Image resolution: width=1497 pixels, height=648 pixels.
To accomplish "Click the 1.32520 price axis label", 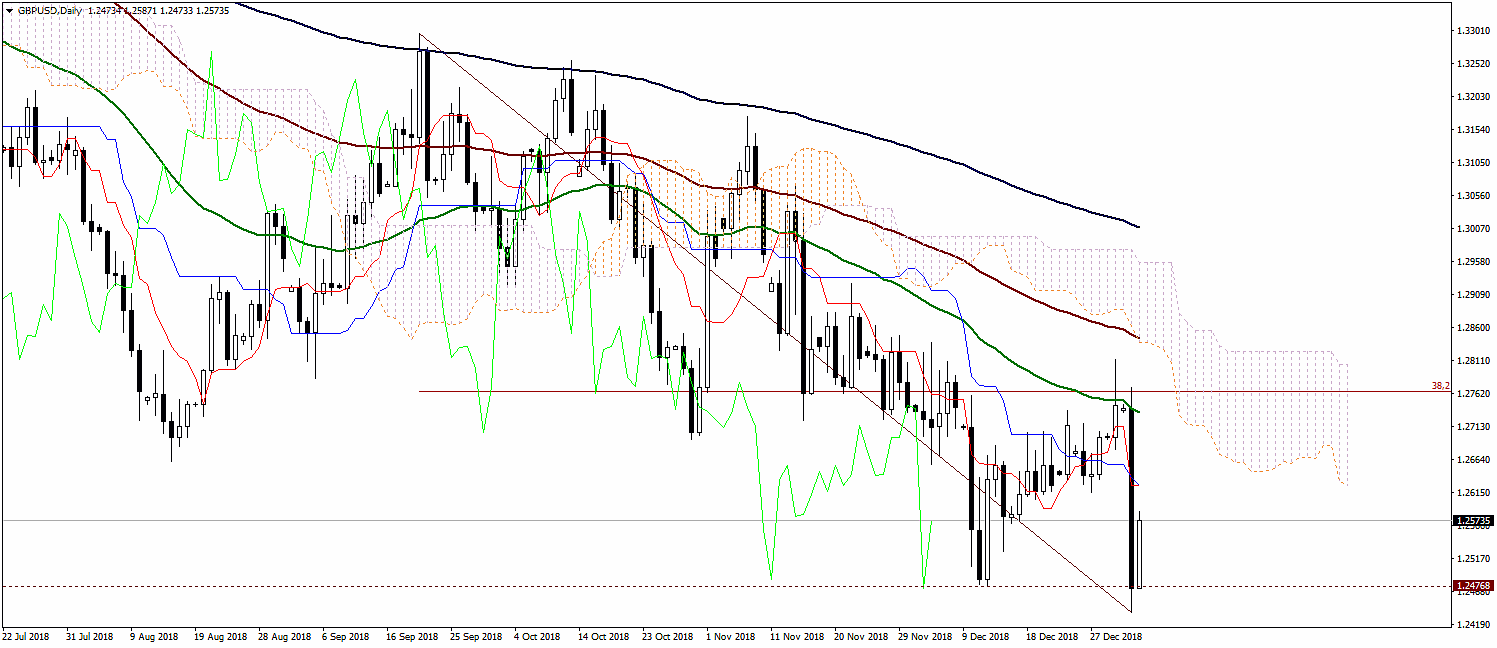I will (x=1473, y=64).
